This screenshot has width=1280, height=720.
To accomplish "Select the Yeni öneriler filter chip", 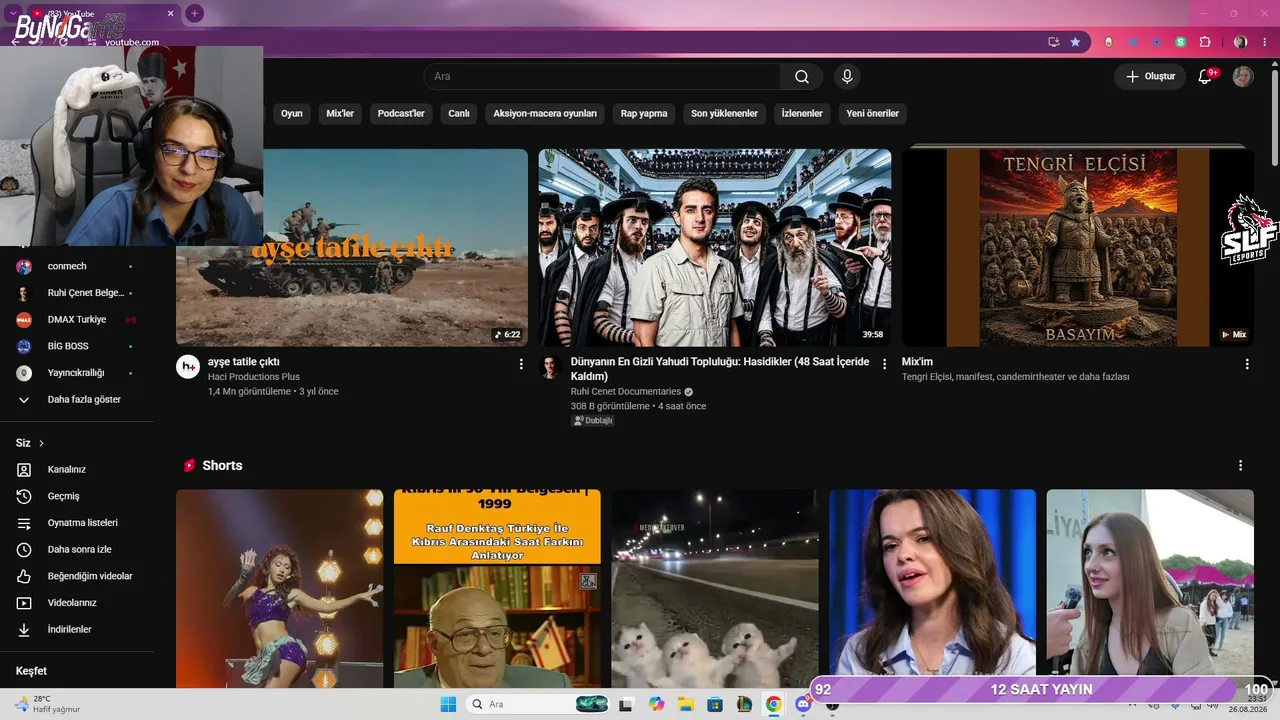I will 873,114.
